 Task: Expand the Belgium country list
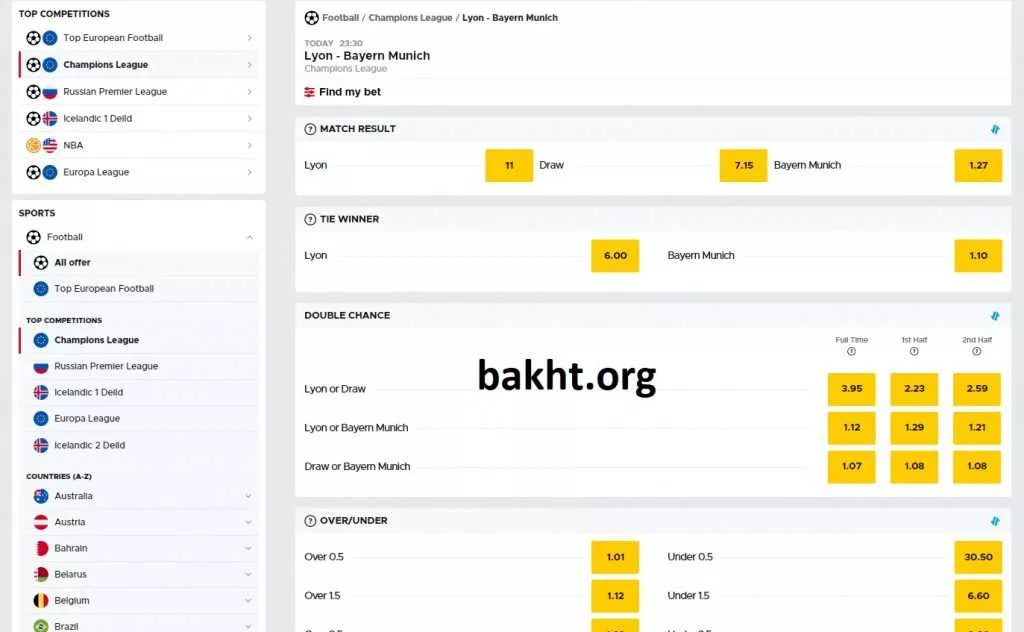click(248, 601)
